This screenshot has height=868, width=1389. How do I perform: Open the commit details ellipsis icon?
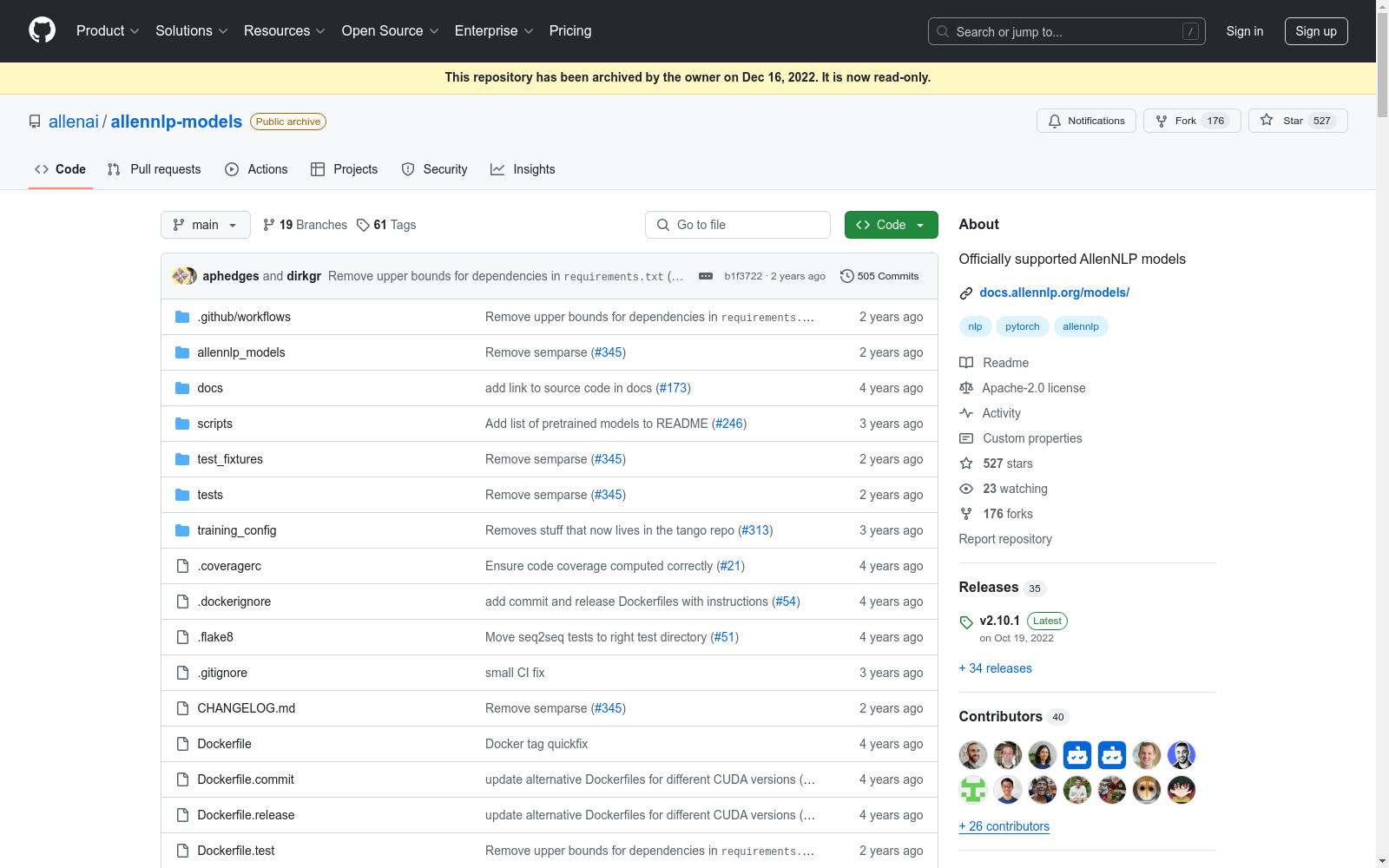click(706, 276)
